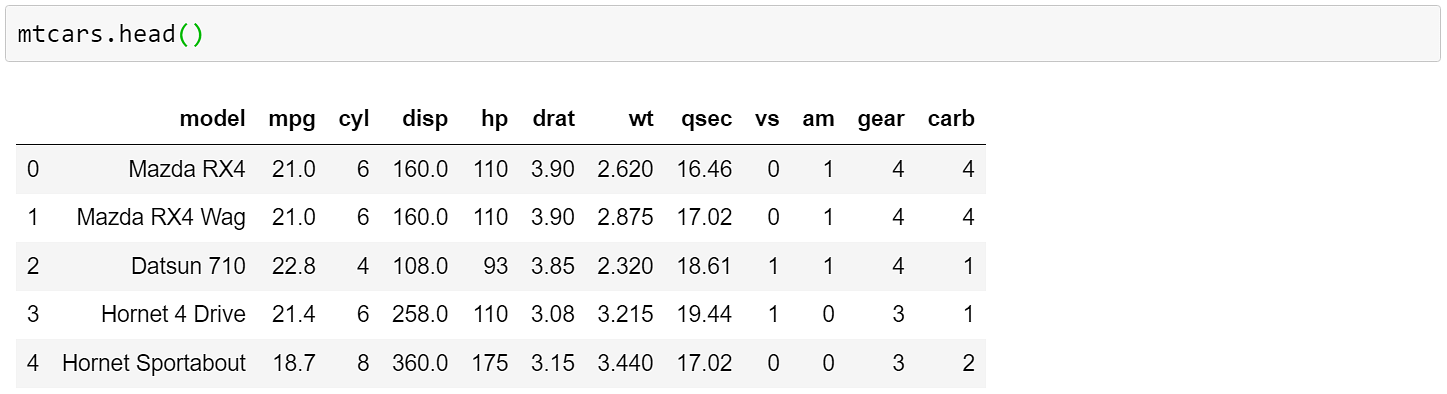This screenshot has width=1447, height=394.
Task: Click the cyl column header
Action: pyautogui.click(x=354, y=119)
